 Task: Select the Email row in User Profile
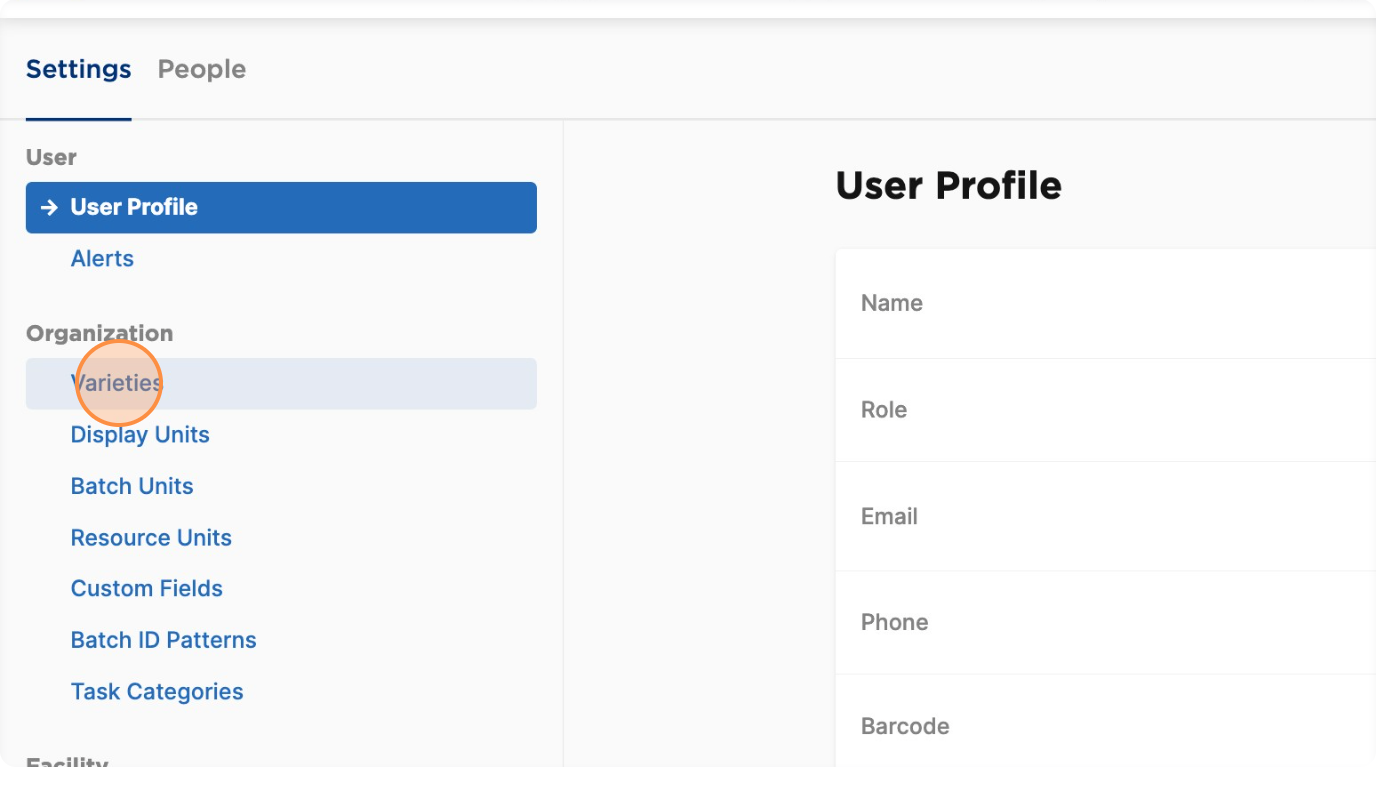tap(1105, 516)
